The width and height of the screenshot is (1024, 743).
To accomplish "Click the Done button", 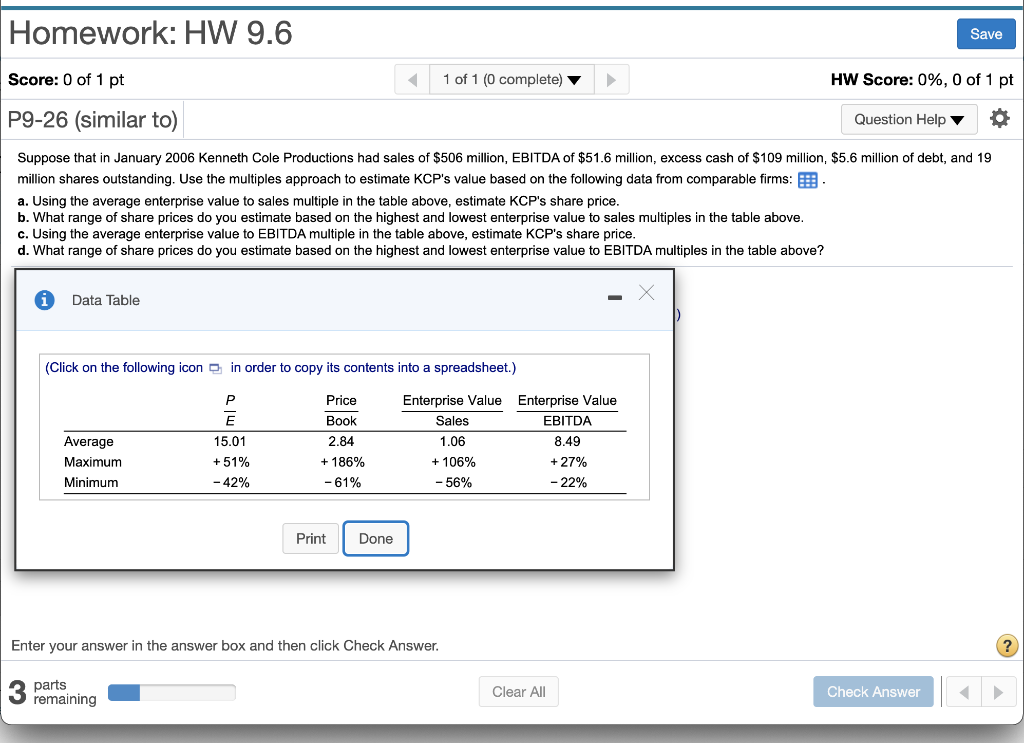I will [x=376, y=539].
